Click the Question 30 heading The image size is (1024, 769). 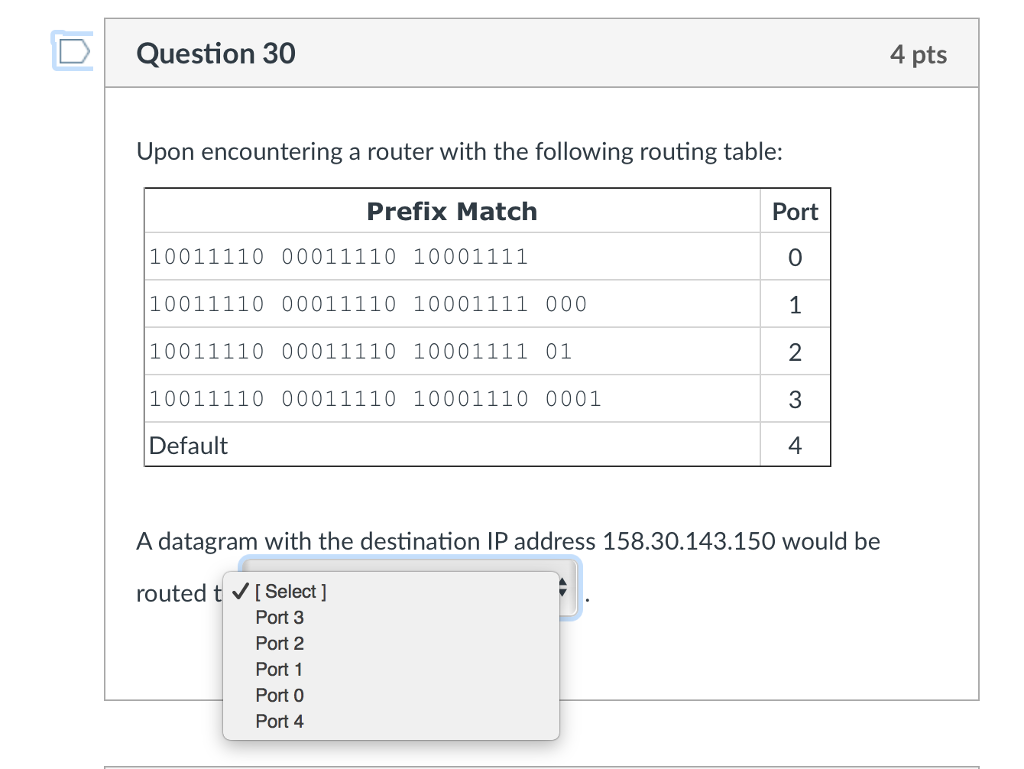216,54
